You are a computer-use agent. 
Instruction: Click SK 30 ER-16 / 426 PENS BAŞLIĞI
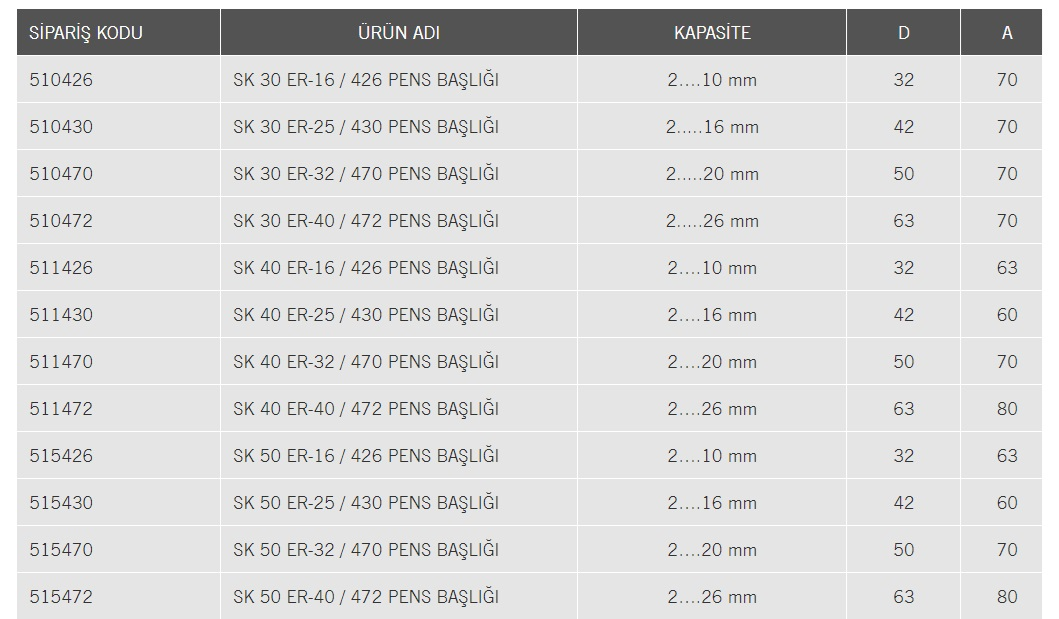tap(365, 80)
